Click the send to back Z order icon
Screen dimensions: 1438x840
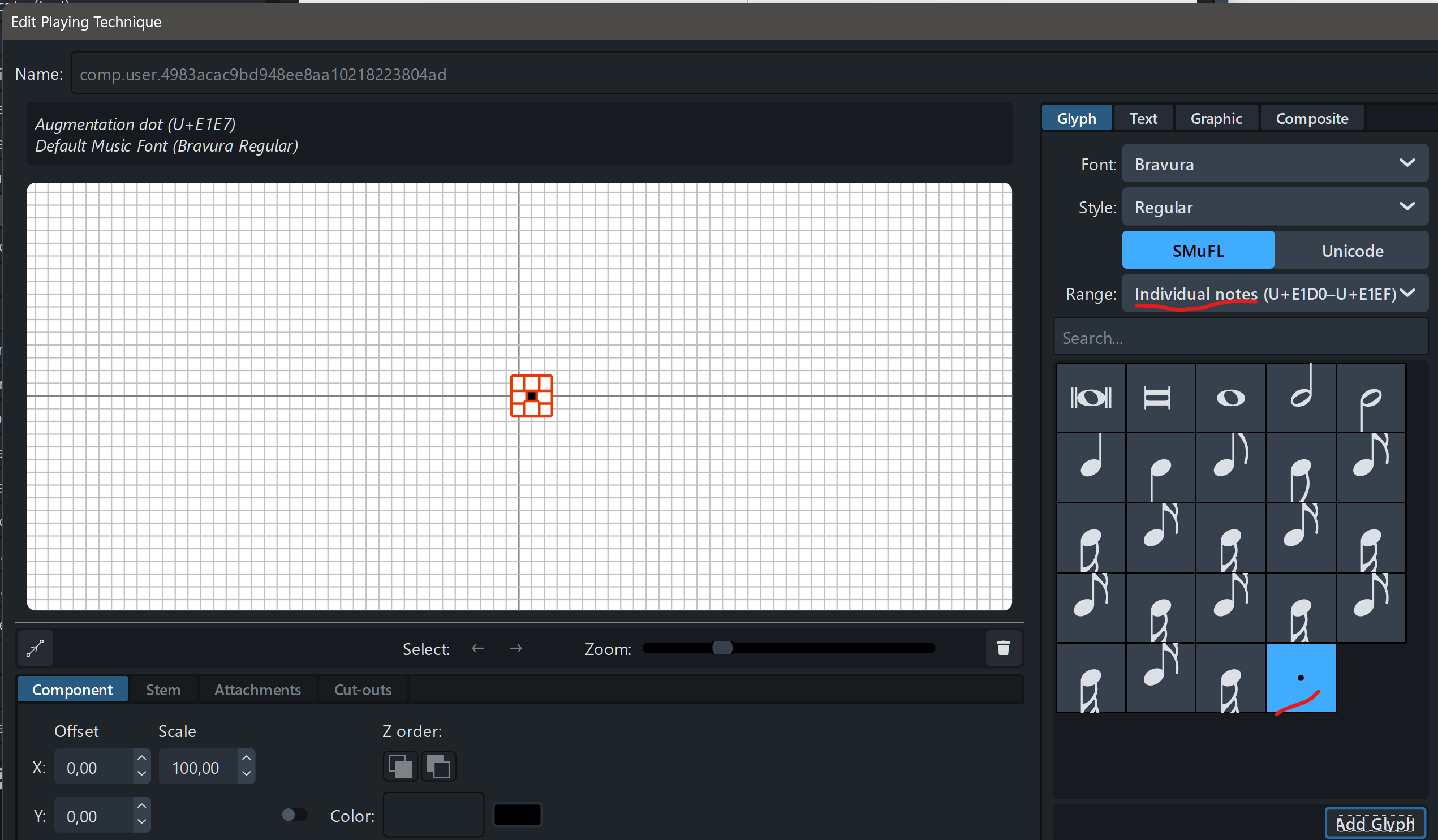point(438,766)
